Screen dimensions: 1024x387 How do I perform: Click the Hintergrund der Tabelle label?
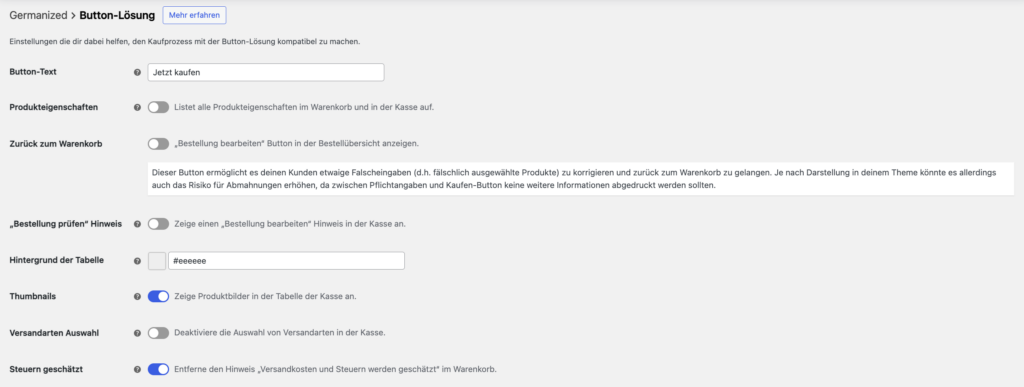[x=57, y=260]
